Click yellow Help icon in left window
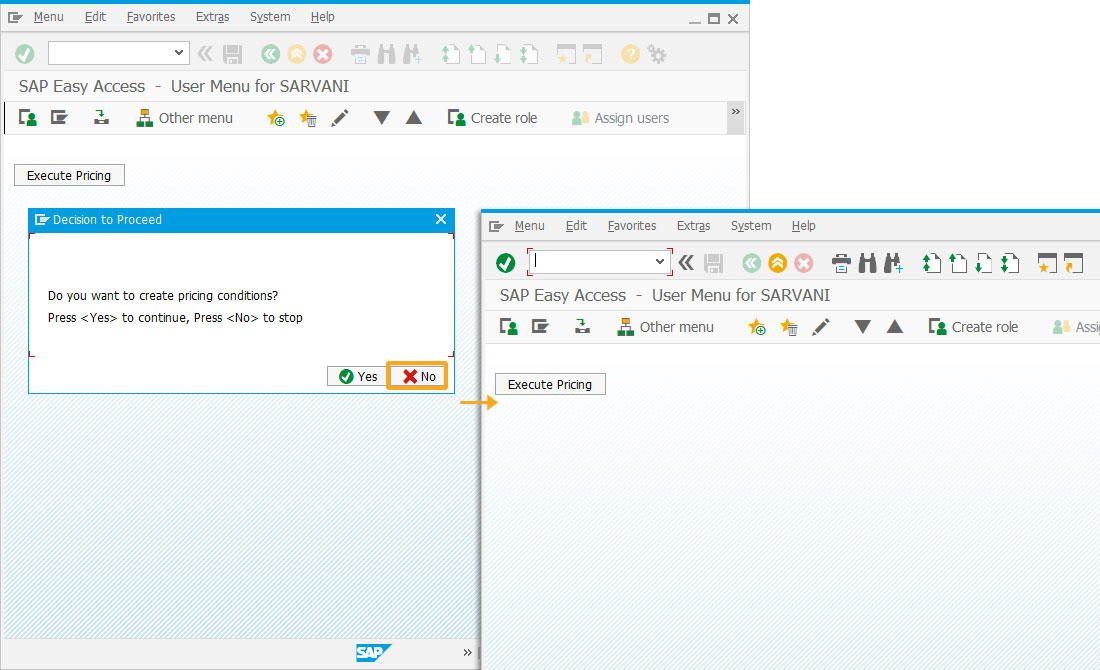Viewport: 1100px width, 670px height. click(x=631, y=54)
